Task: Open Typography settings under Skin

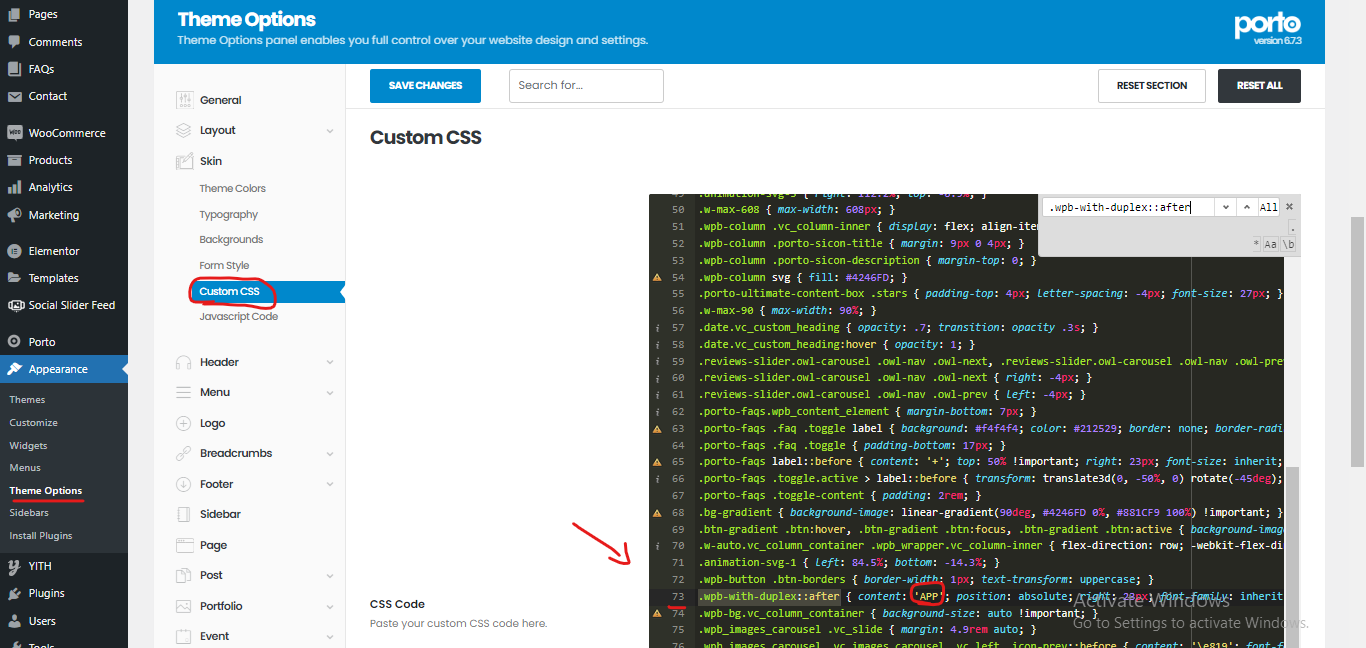Action: click(x=228, y=214)
